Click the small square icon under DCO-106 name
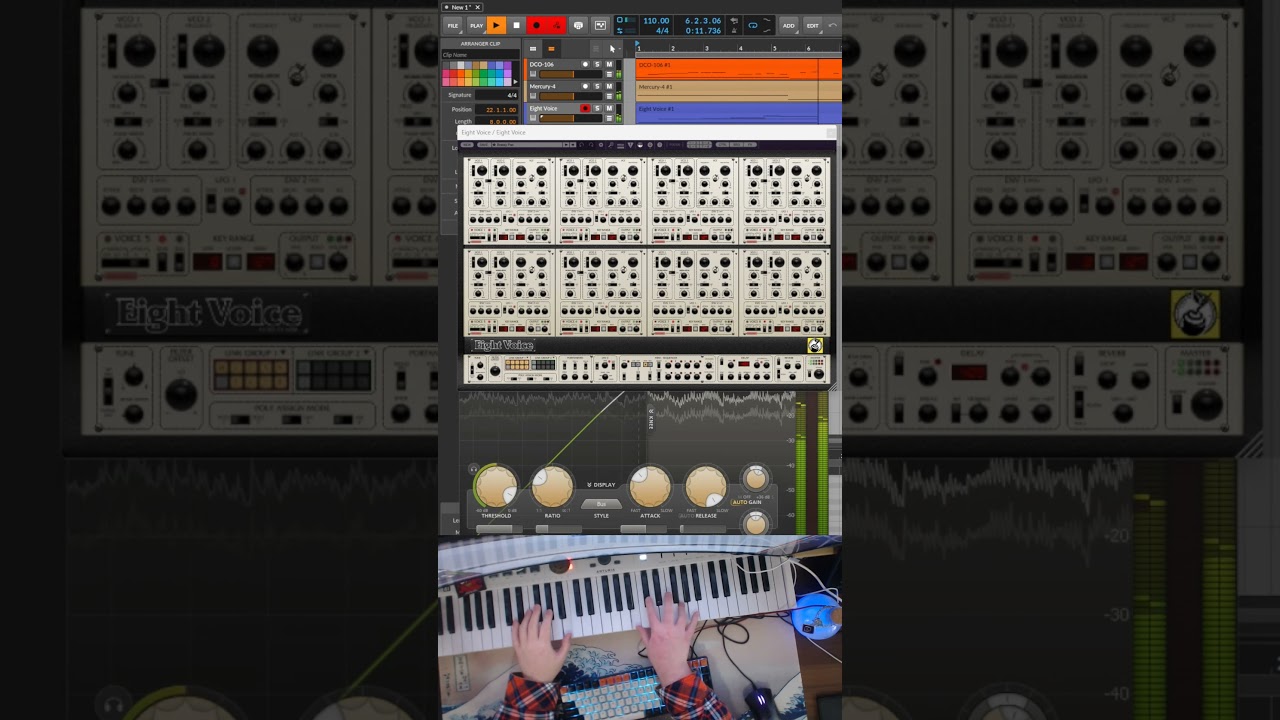This screenshot has height=720, width=1280. (533, 74)
